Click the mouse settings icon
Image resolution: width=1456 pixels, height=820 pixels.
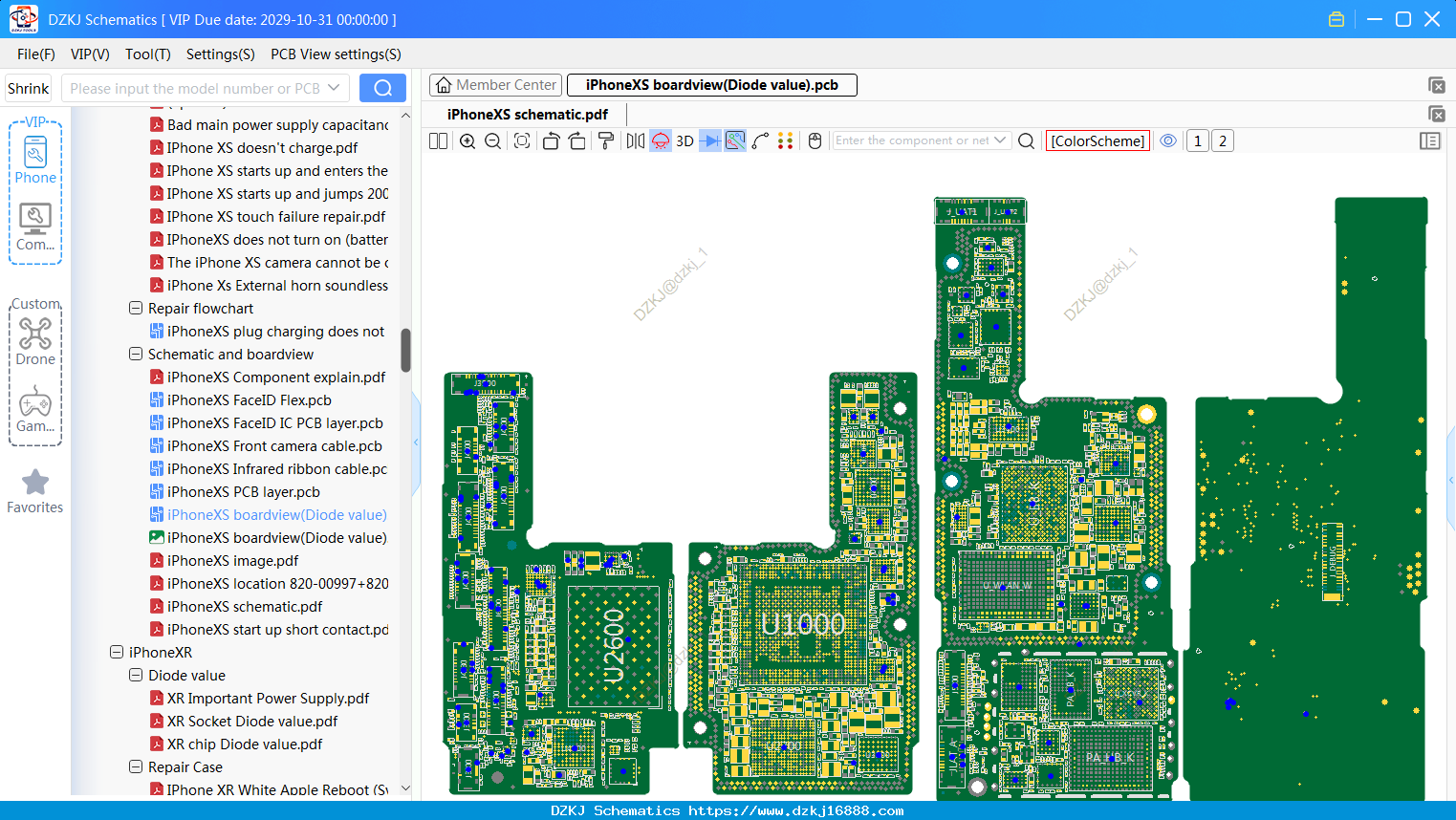click(815, 140)
